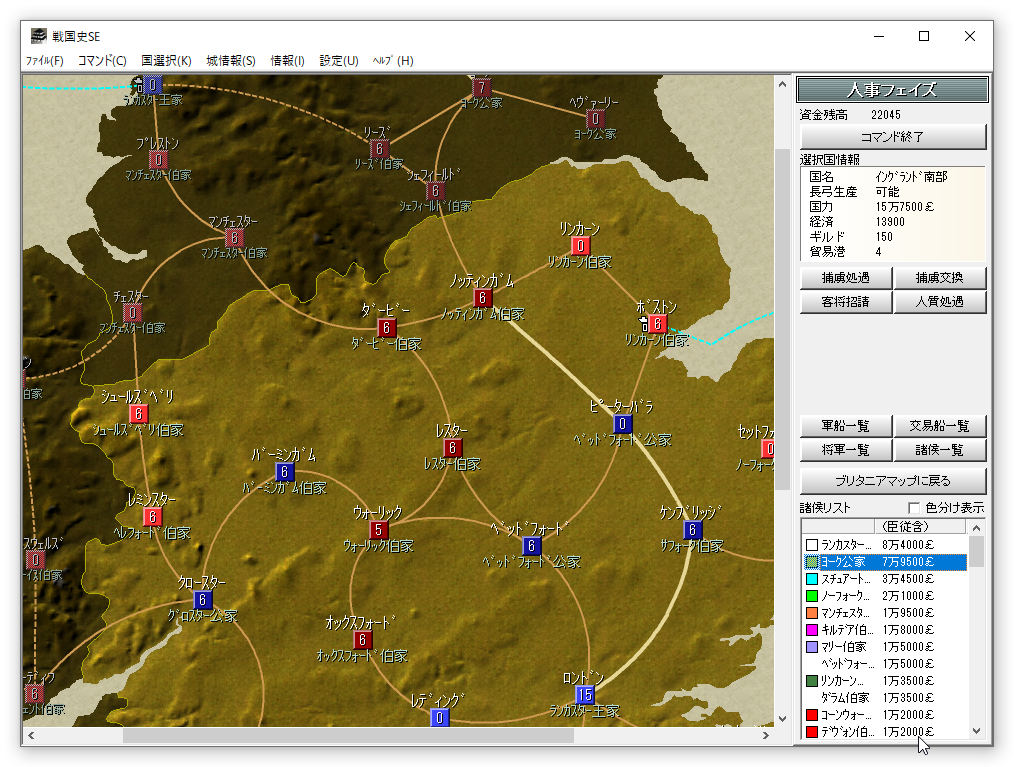This screenshot has height=767, width=1014.
Task: Click the Gloucester castle marker
Action: (x=203, y=600)
